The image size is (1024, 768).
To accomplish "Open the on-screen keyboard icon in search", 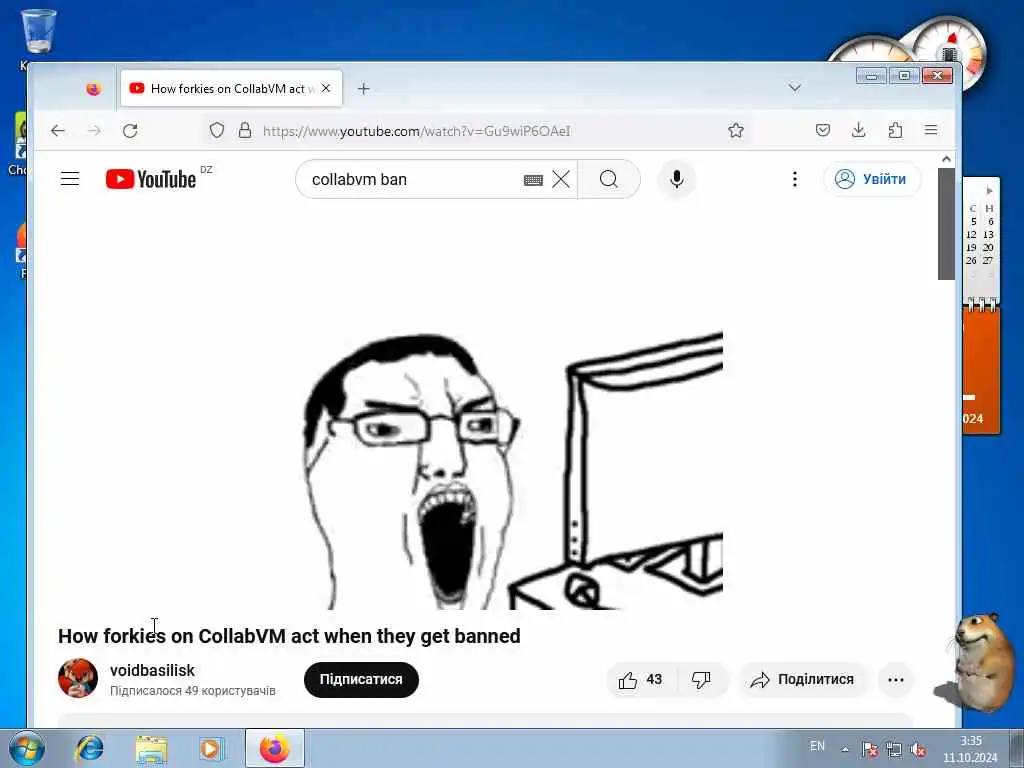I will 534,180.
